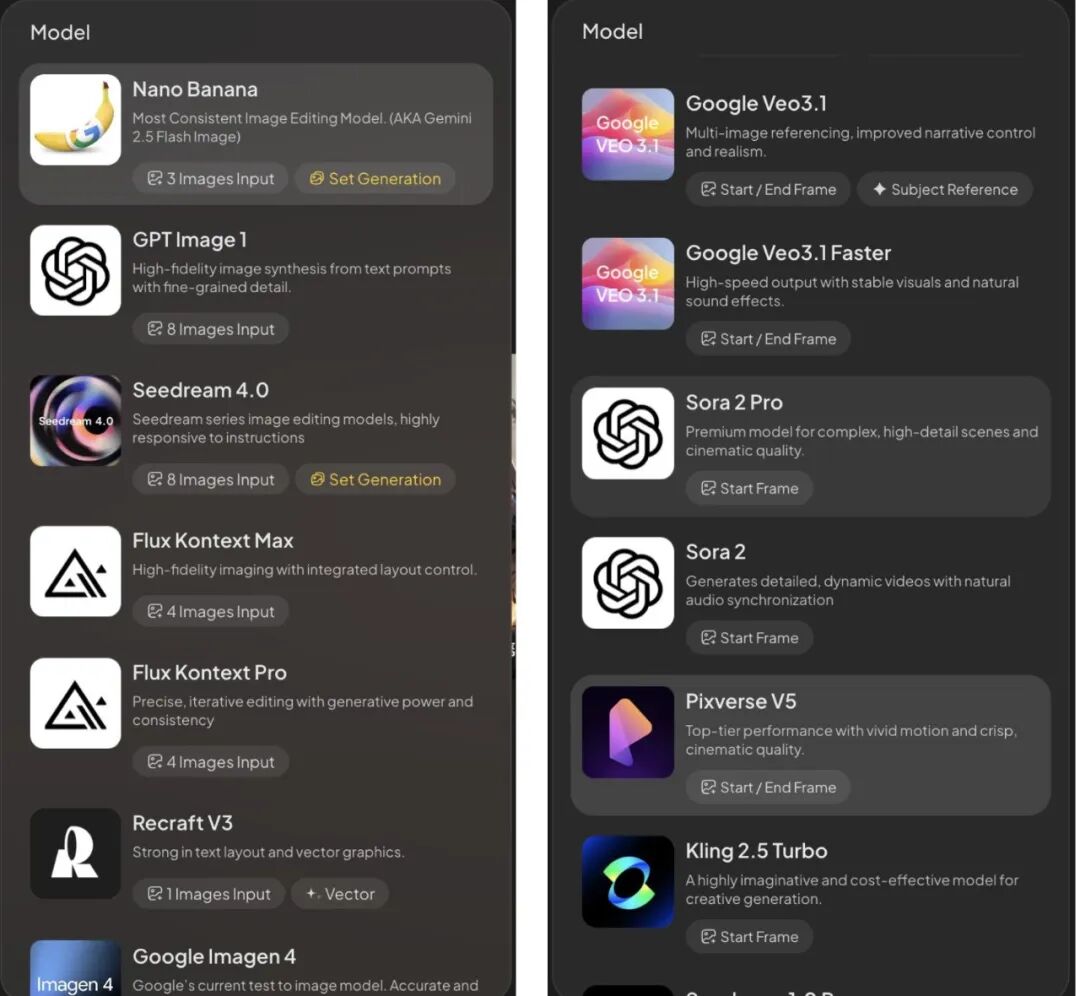Choose the Kling 2.5 Turbo icon

pyautogui.click(x=628, y=881)
